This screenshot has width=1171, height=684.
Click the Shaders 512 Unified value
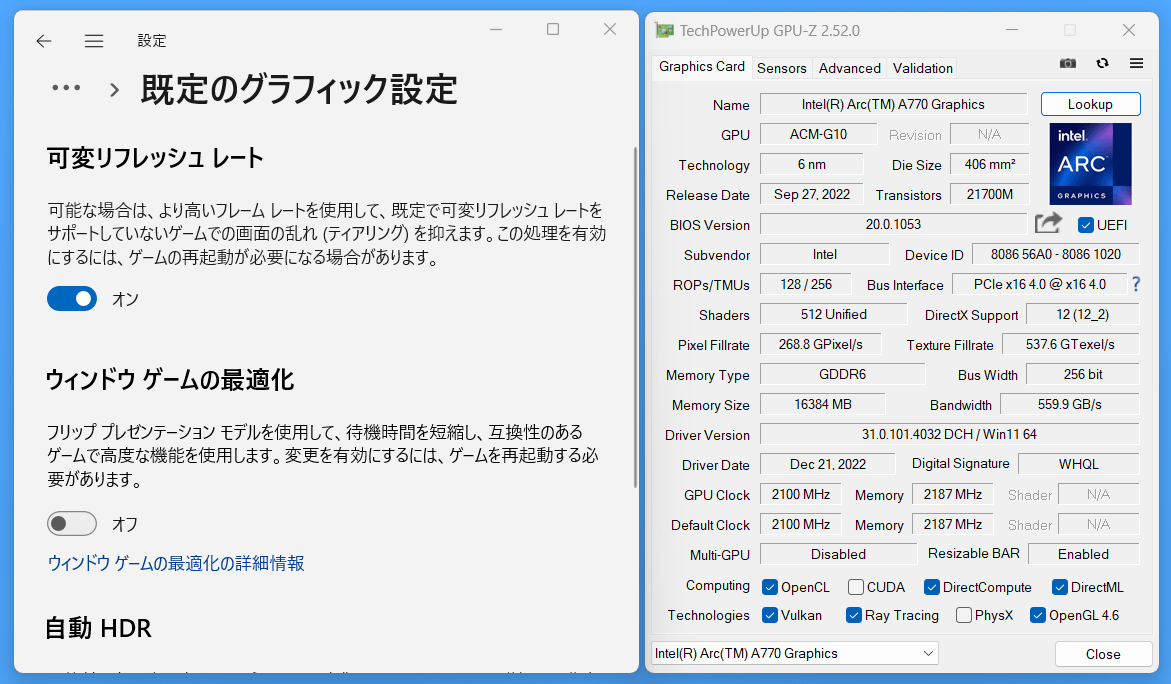(833, 314)
